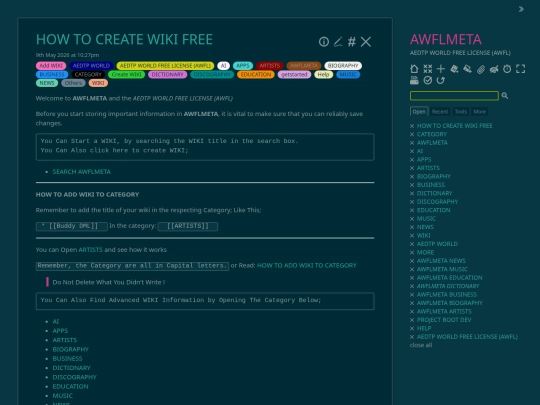Toggle timestamps with the stopwatch icon
The width and height of the screenshot is (540, 405).
coord(507,69)
